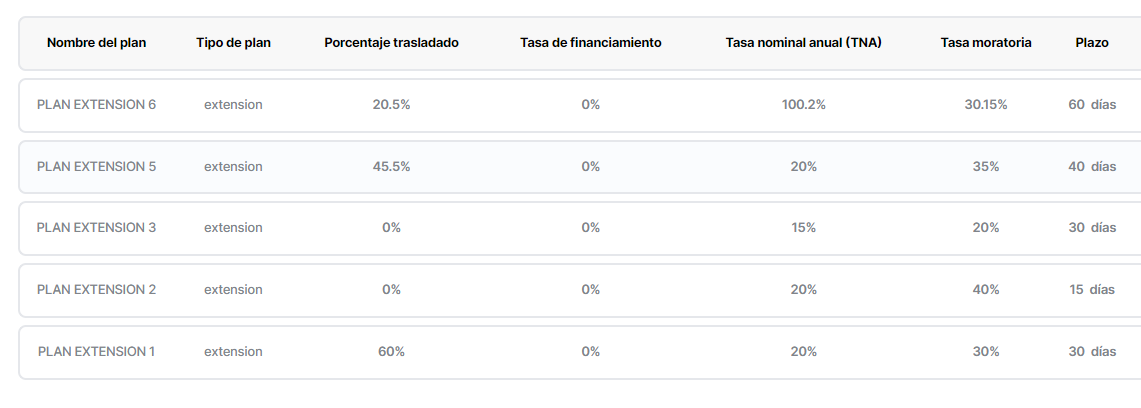The height and width of the screenshot is (408, 1141).
Task: Select the "15 días" plazo value
Action: pyautogui.click(x=1092, y=290)
